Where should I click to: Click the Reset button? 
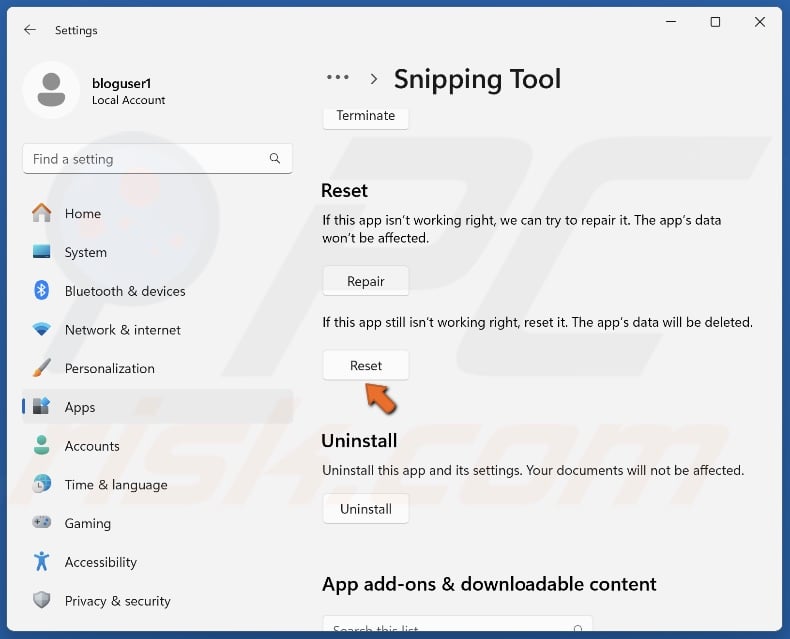[x=366, y=365]
